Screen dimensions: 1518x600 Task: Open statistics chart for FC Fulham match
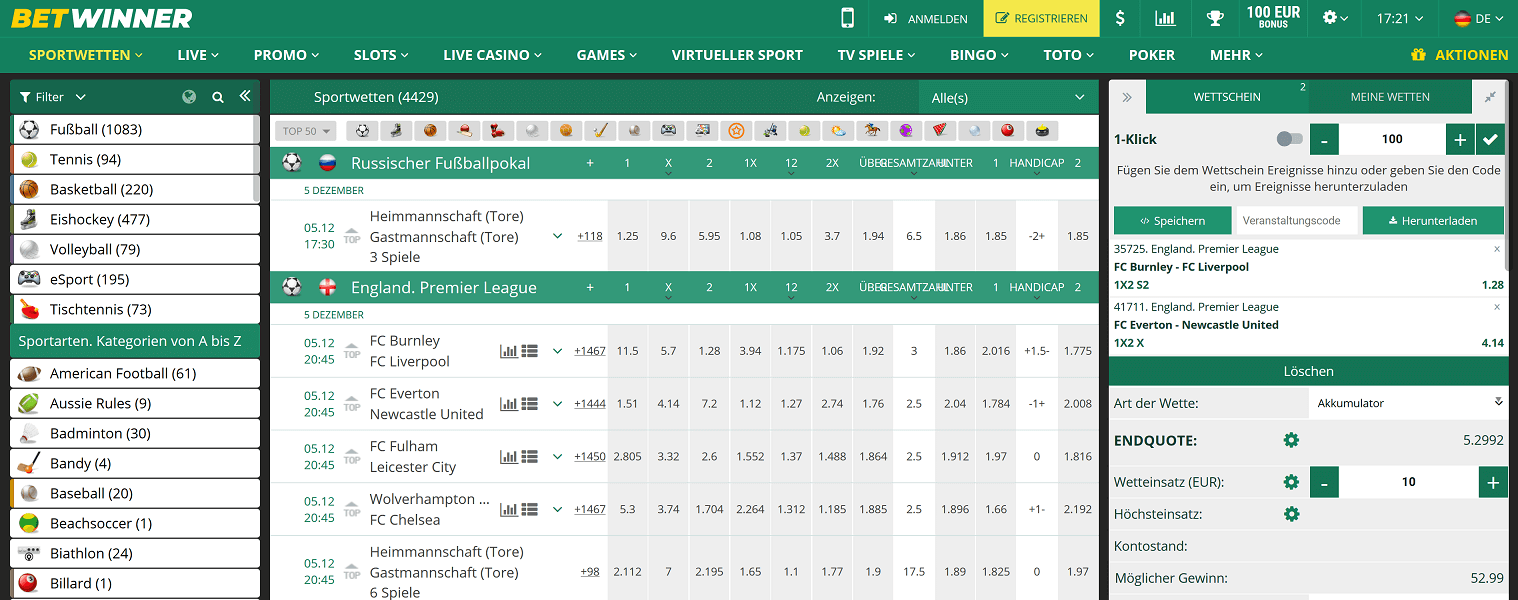tap(508, 457)
